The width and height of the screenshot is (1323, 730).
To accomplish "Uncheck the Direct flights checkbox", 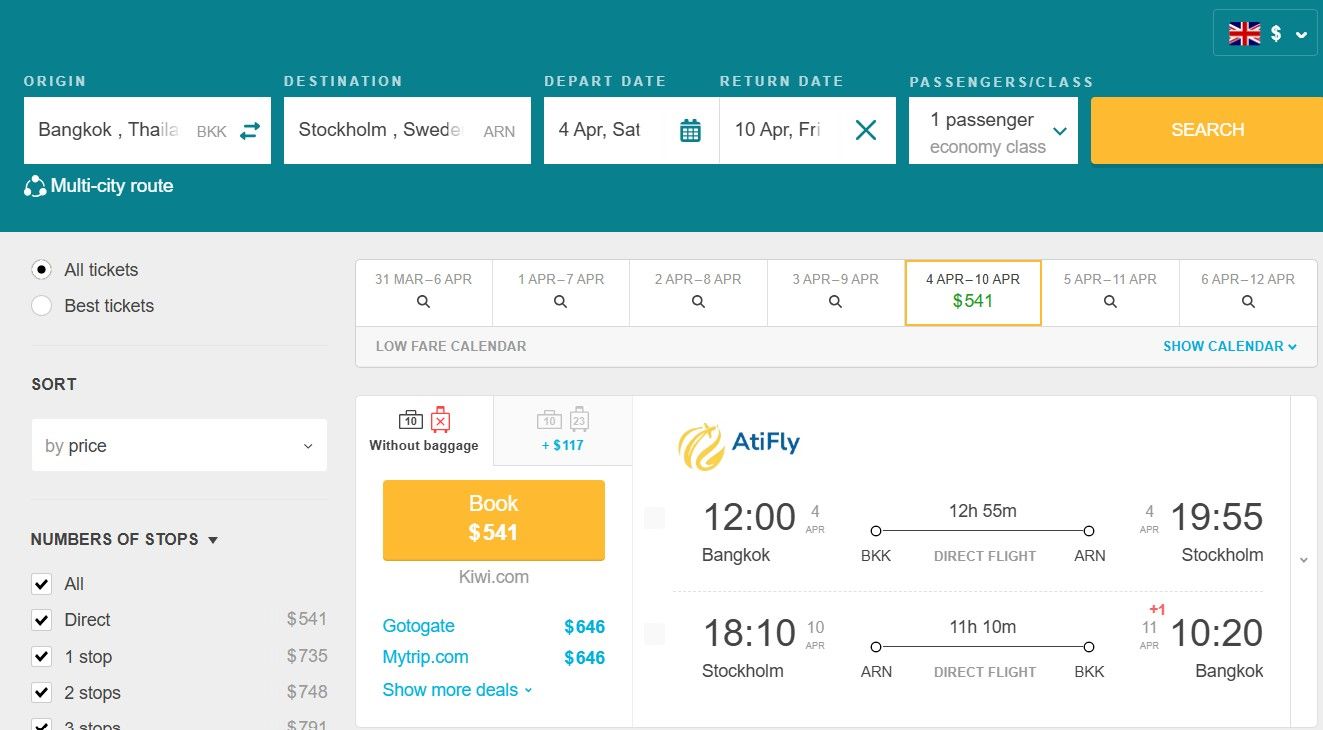I will (41, 620).
